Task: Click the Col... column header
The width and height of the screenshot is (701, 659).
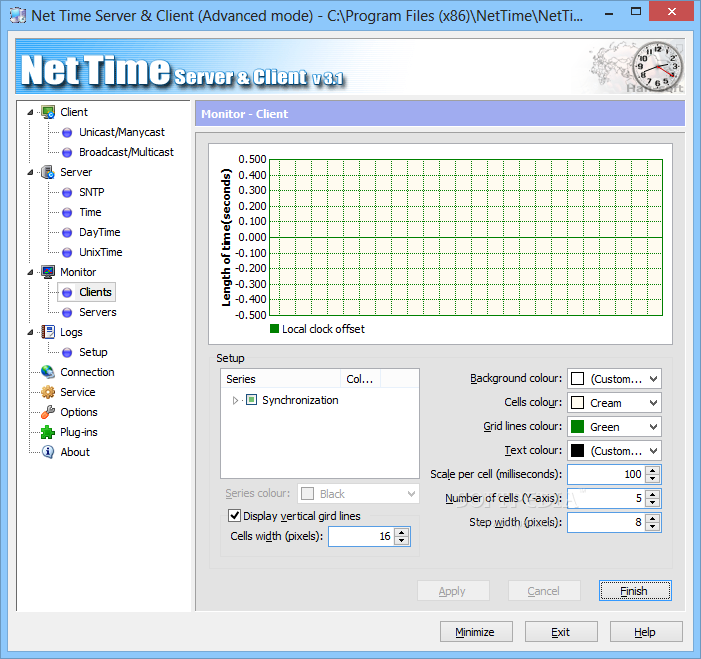Action: [x=360, y=379]
